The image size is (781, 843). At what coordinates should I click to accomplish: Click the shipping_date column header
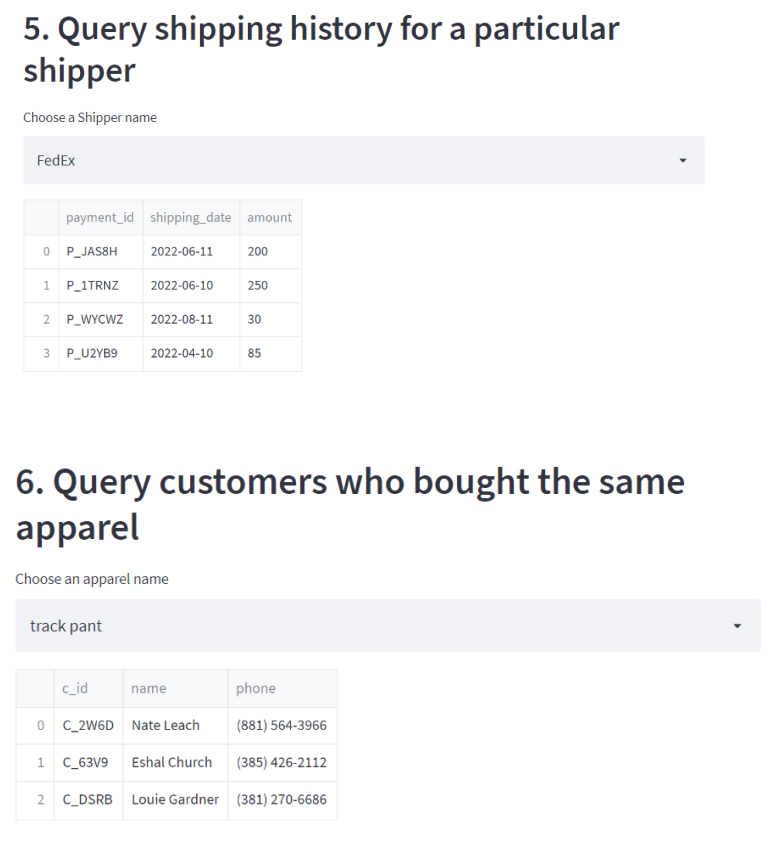click(190, 217)
